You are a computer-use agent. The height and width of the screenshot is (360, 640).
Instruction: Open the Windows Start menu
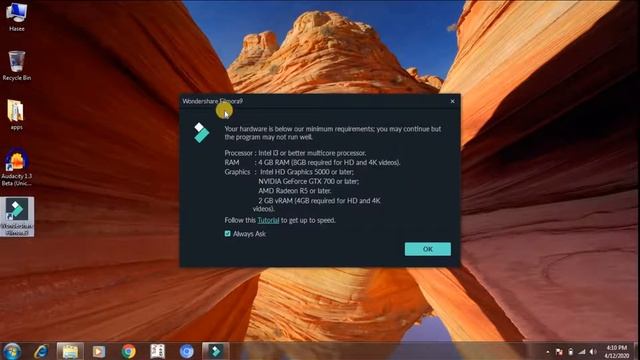pyautogui.click(x=12, y=351)
